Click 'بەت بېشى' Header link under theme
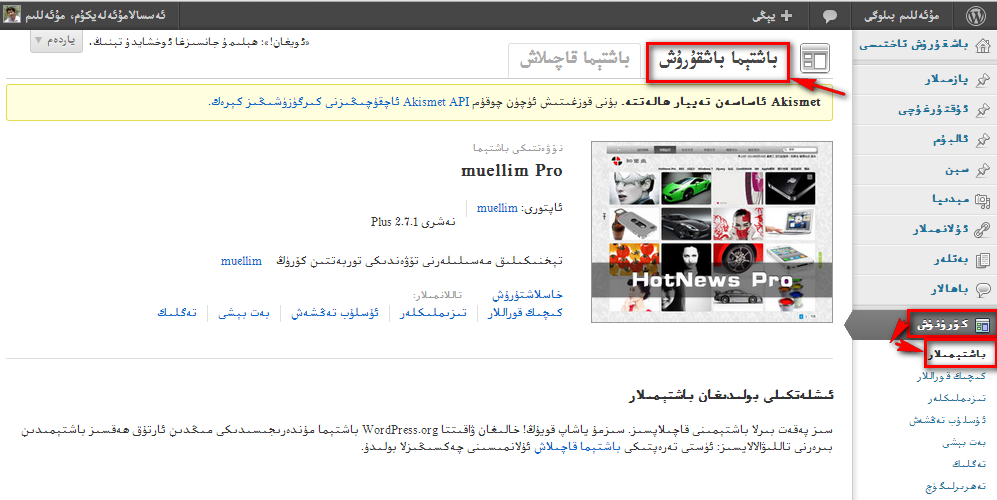The image size is (997, 500). point(244,313)
